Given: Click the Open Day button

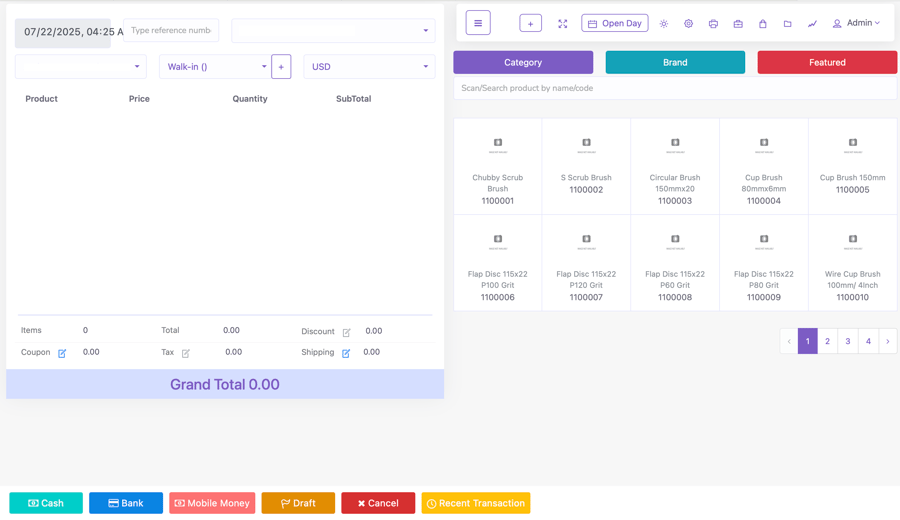Looking at the screenshot, I should click(x=615, y=23).
